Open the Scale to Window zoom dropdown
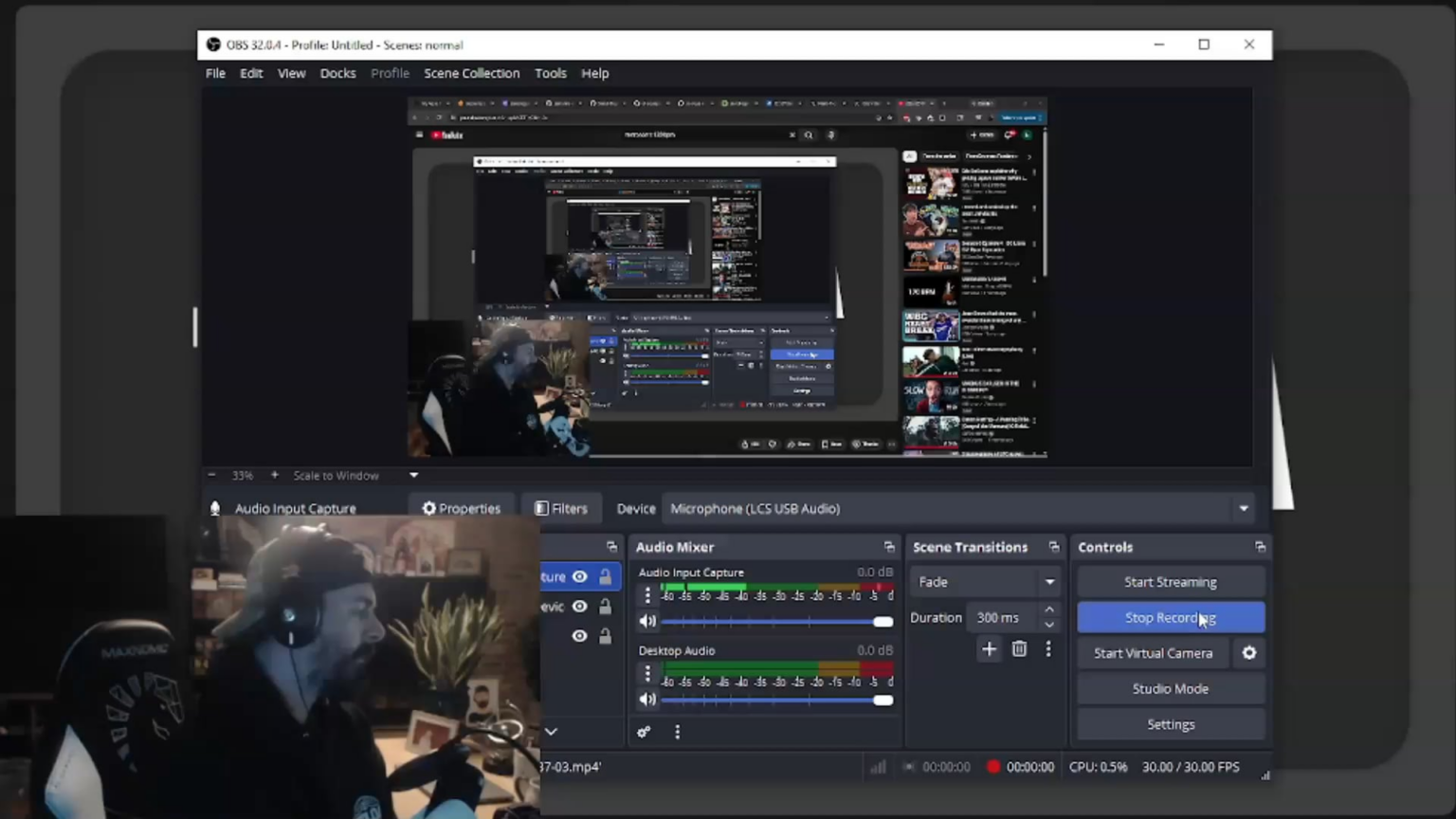The width and height of the screenshot is (1456, 819). tap(413, 476)
